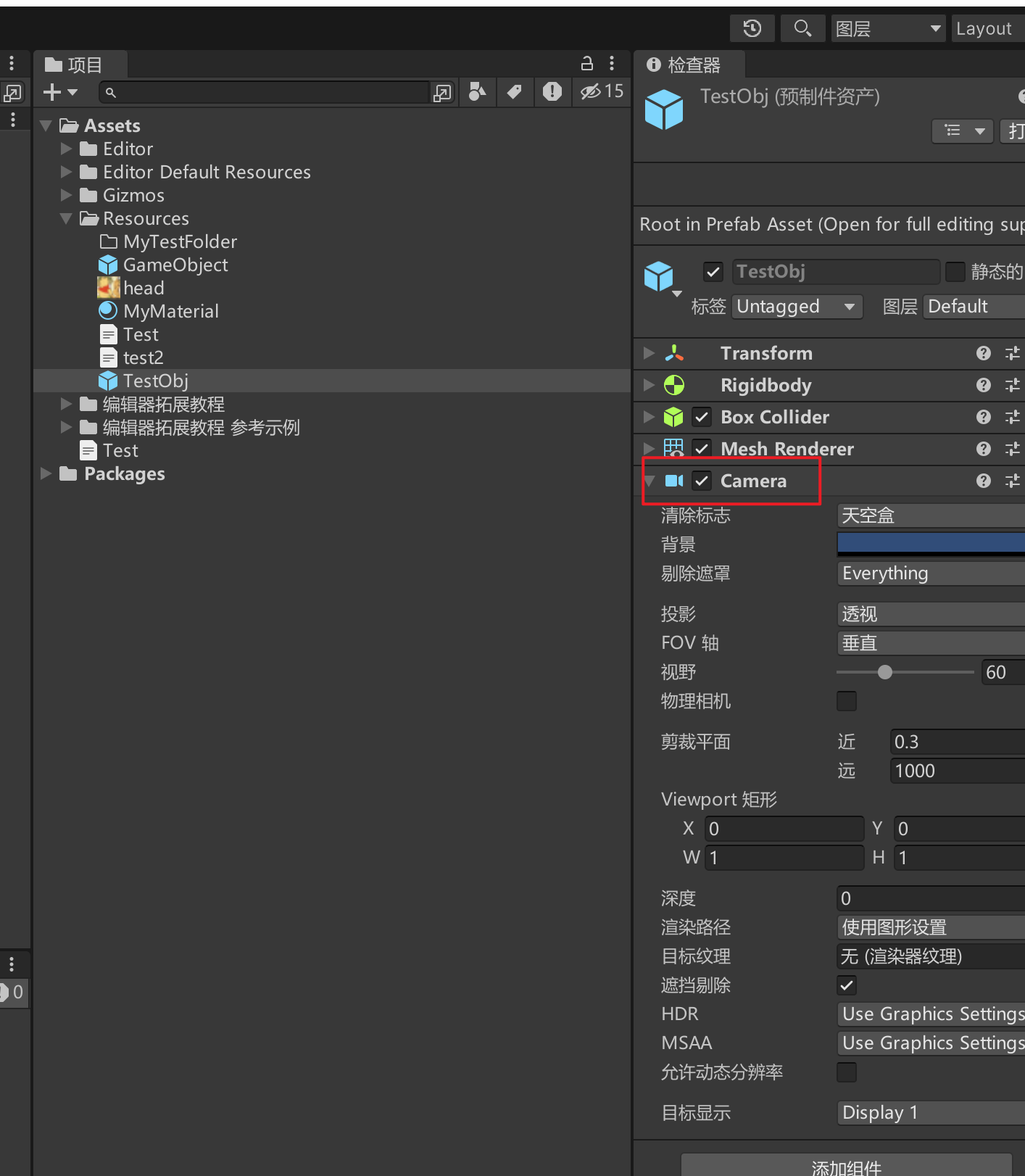Enable the 物理相机 checkbox

point(846,701)
